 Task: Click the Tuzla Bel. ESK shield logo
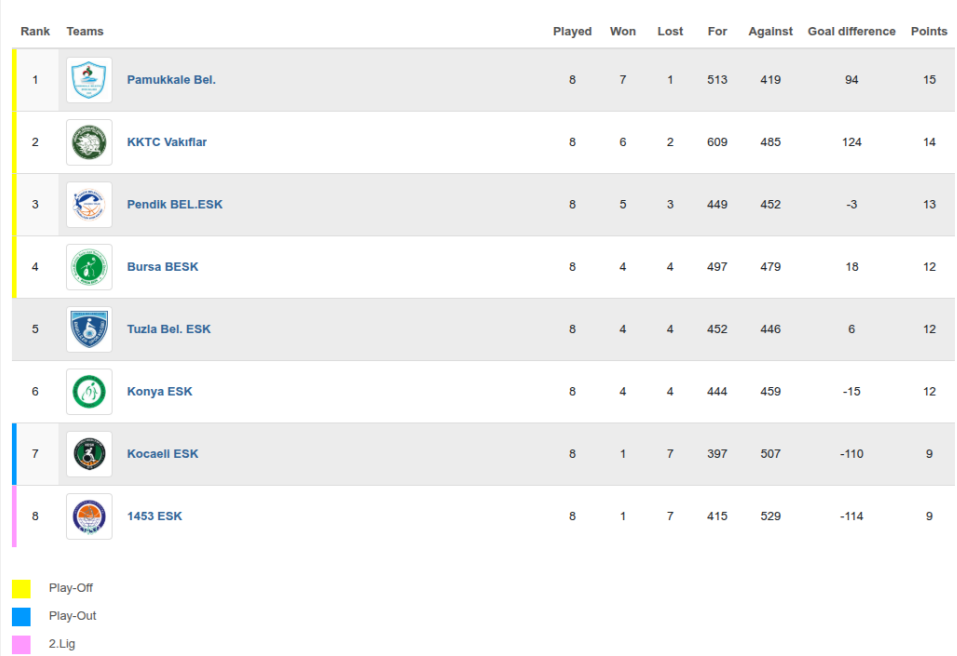pos(89,329)
